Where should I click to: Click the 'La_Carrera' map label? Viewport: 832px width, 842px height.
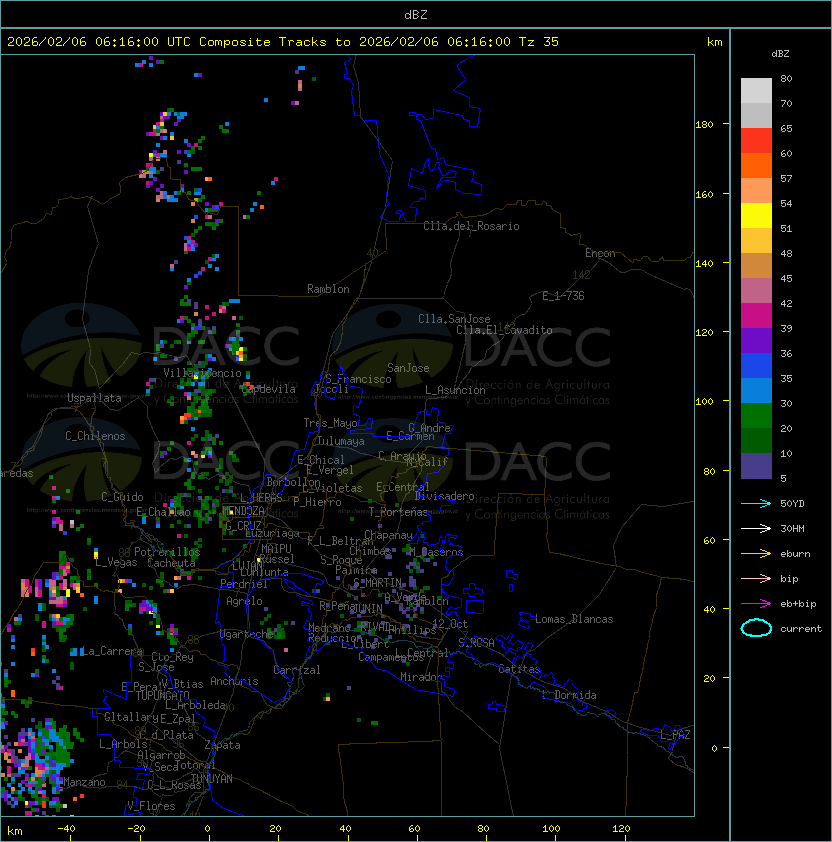pyautogui.click(x=113, y=651)
